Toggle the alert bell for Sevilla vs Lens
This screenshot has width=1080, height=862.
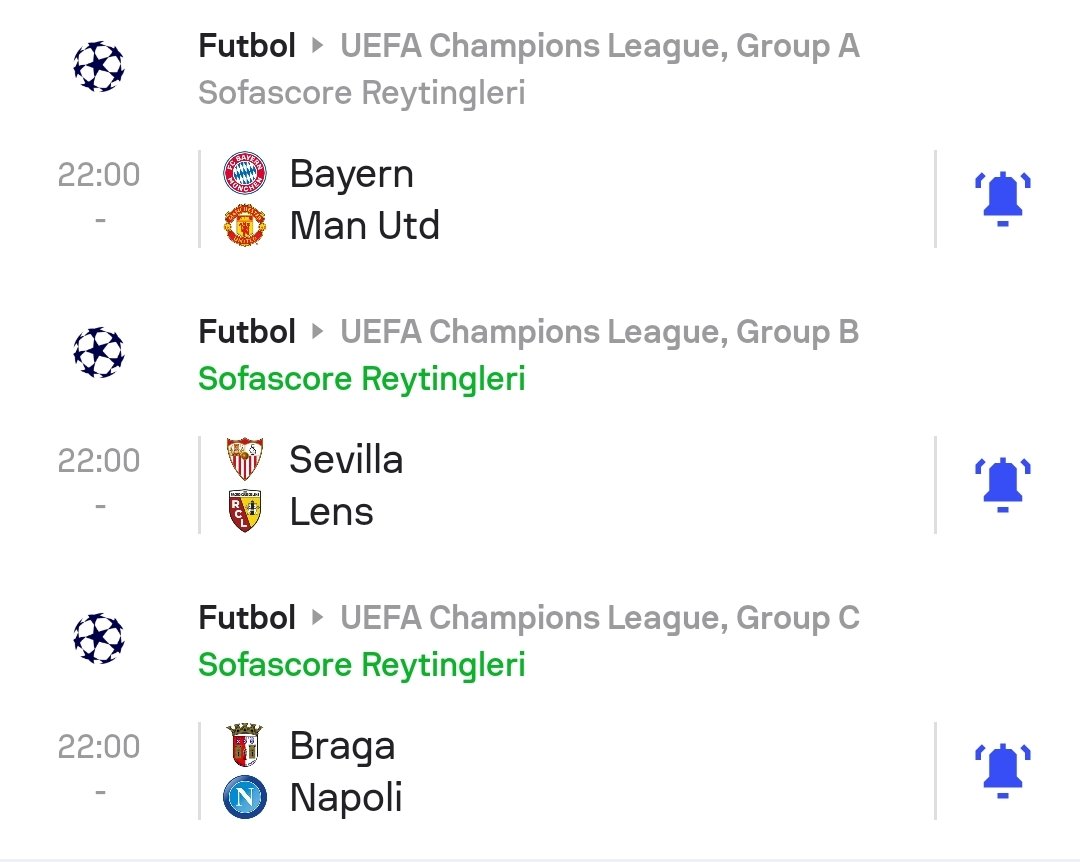[x=1002, y=484]
